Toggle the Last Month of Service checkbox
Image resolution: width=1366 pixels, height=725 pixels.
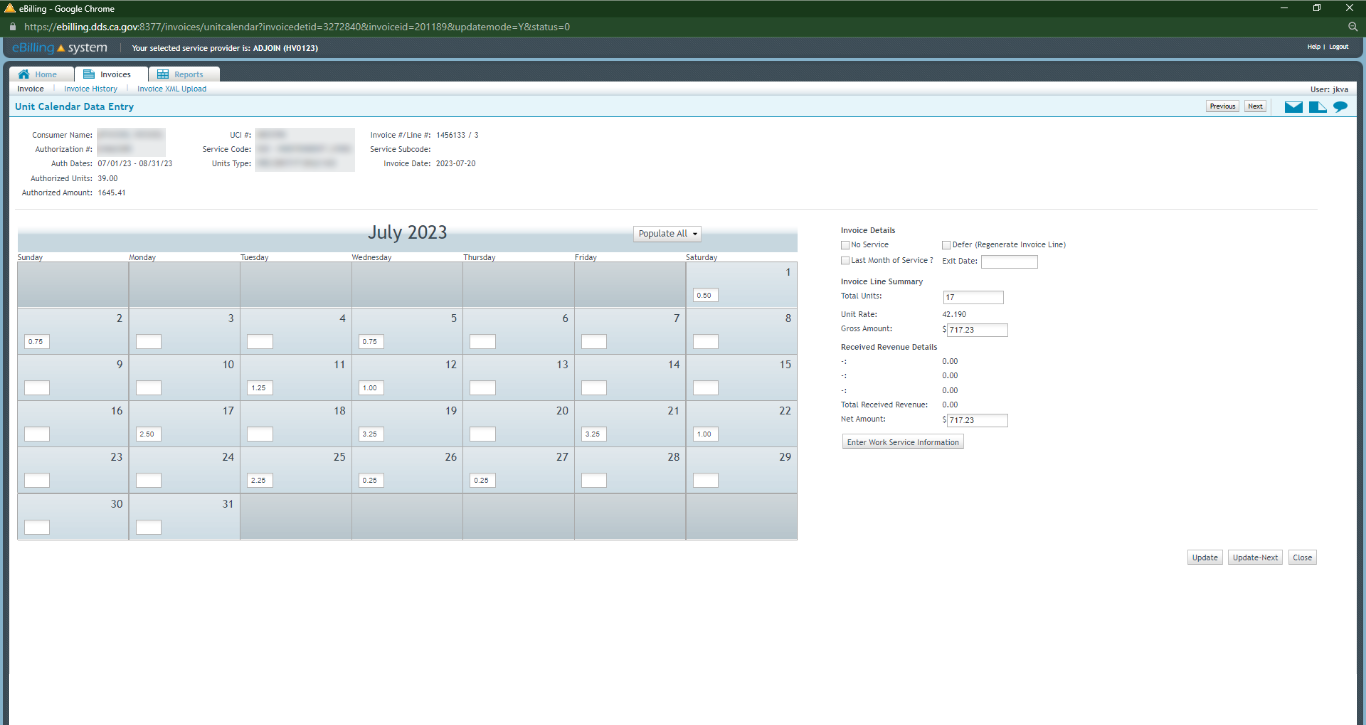tap(845, 260)
